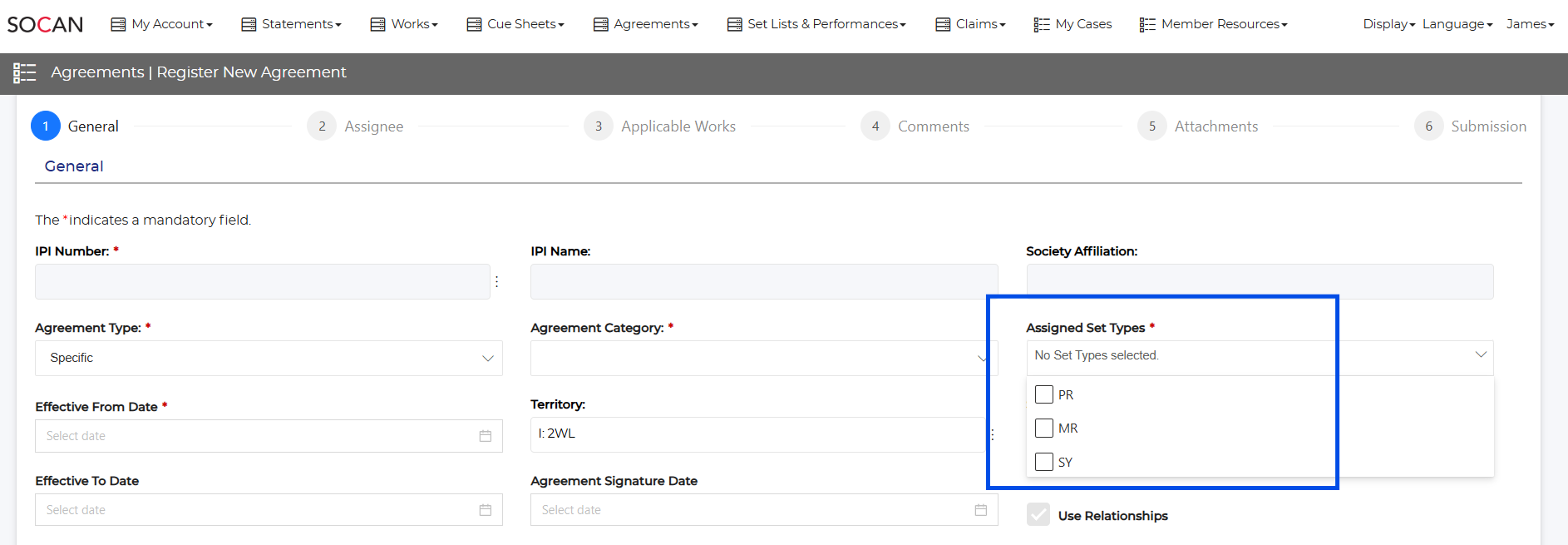
Task: Click the IPI Number input field
Action: 263,282
